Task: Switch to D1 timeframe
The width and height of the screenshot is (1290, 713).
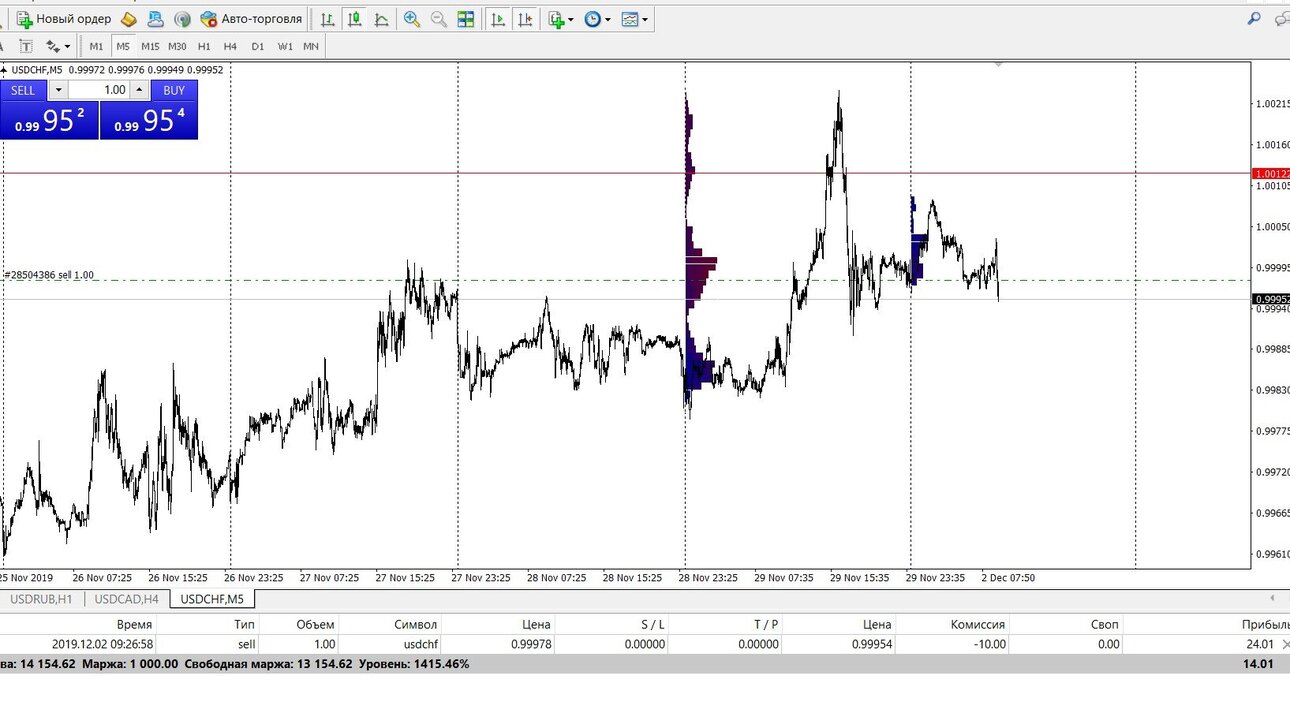Action: tap(258, 46)
